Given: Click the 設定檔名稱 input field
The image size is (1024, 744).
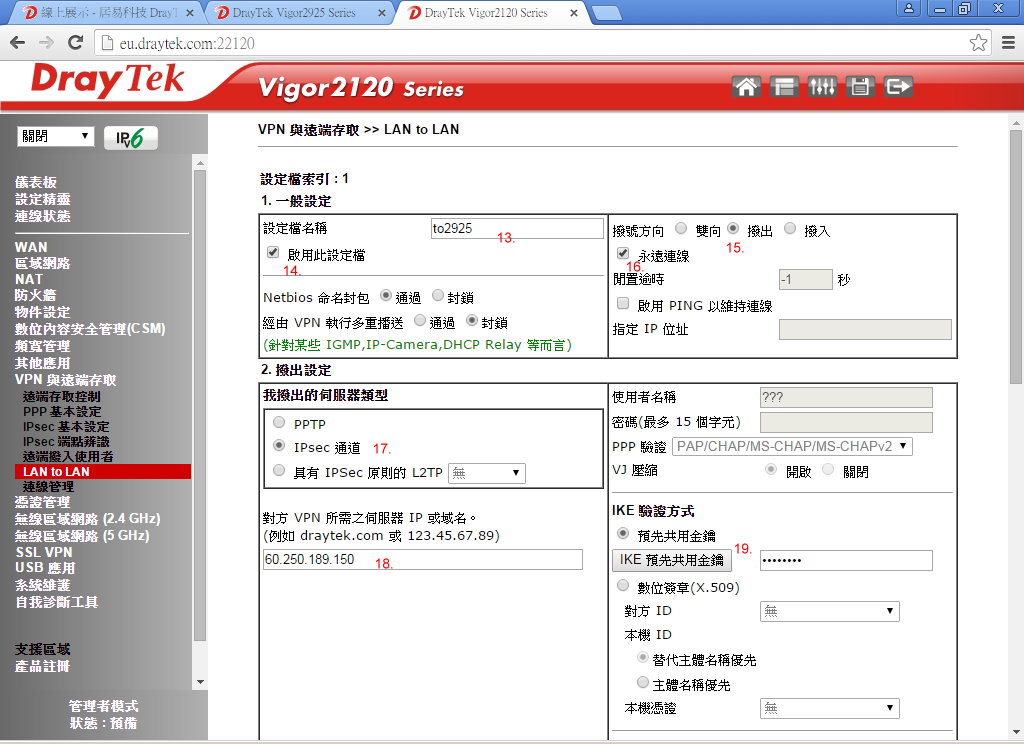Looking at the screenshot, I should [x=517, y=228].
